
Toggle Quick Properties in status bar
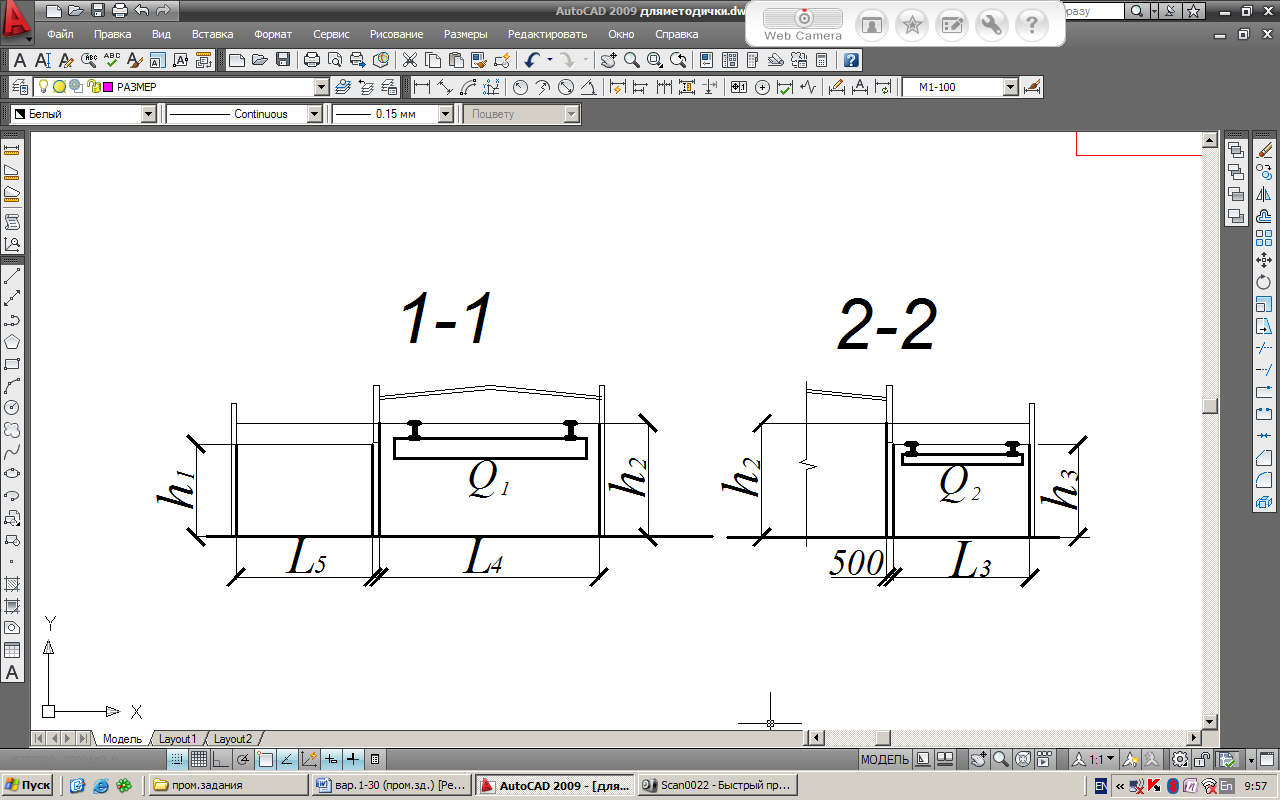tap(375, 759)
